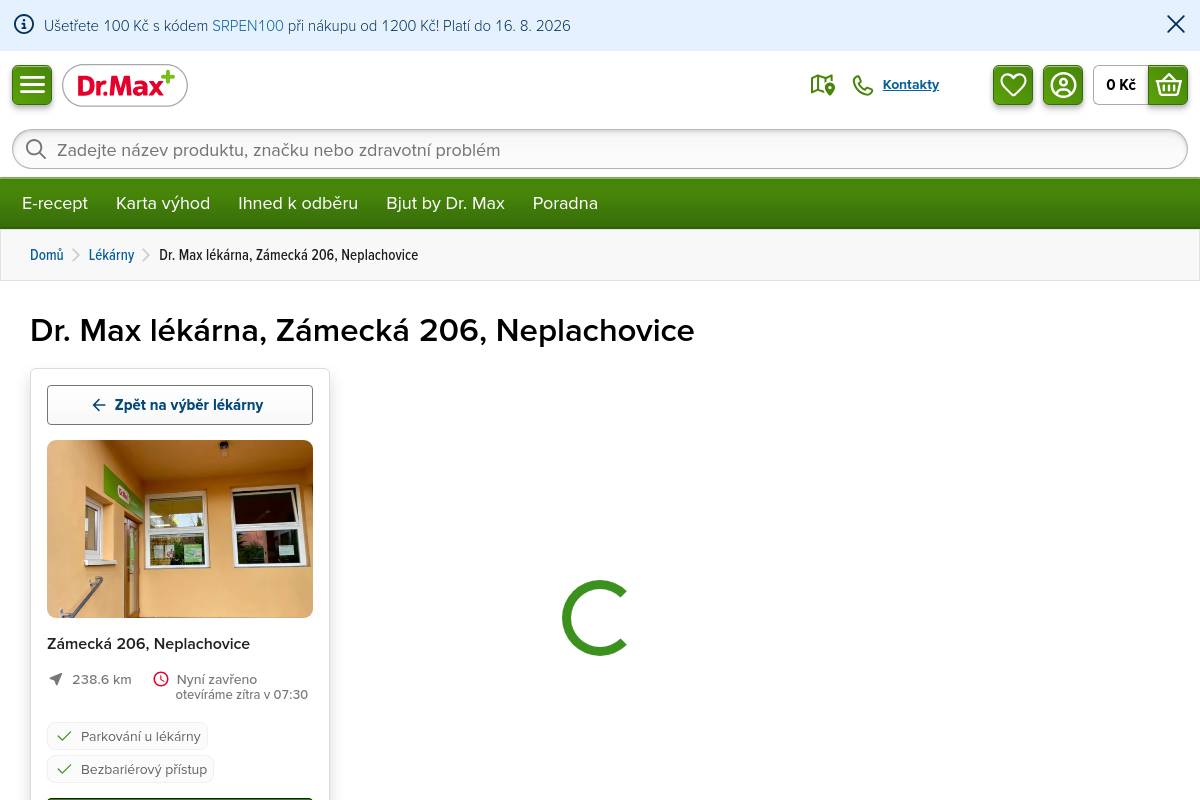
Task: Go to Domů breadcrumb
Action: [x=47, y=255]
